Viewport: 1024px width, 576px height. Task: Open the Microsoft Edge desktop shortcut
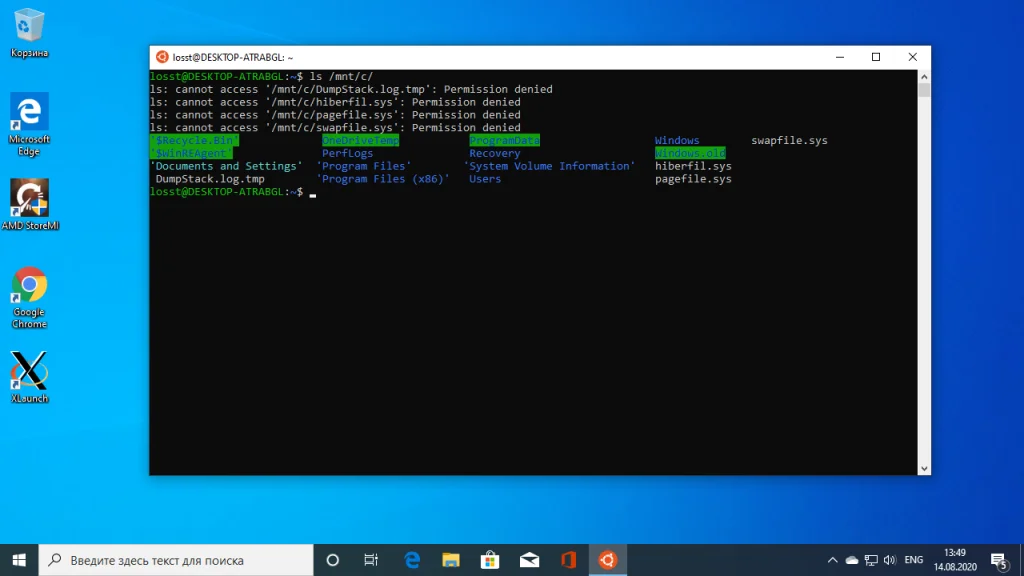(x=29, y=112)
